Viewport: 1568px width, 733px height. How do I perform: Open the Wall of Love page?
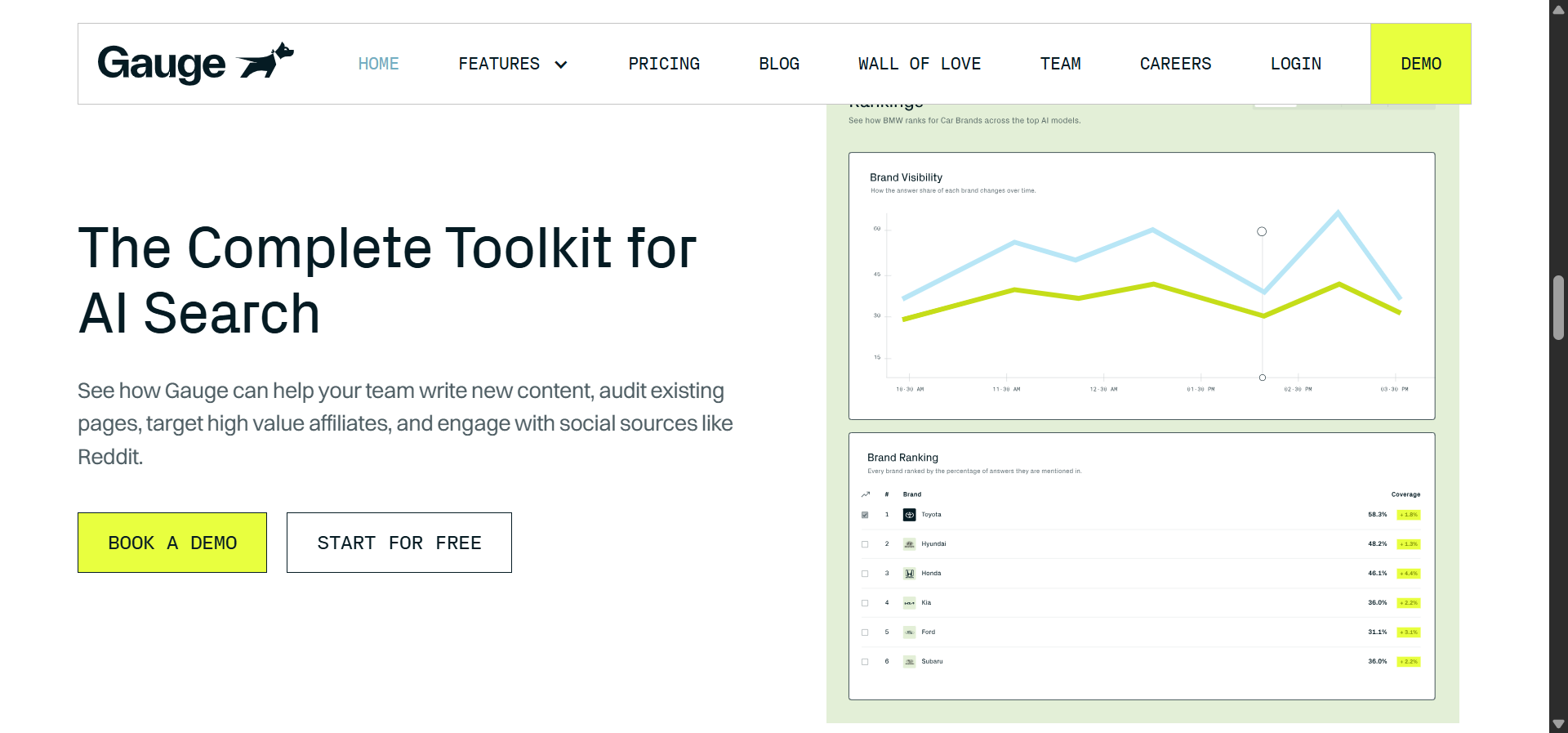(920, 64)
